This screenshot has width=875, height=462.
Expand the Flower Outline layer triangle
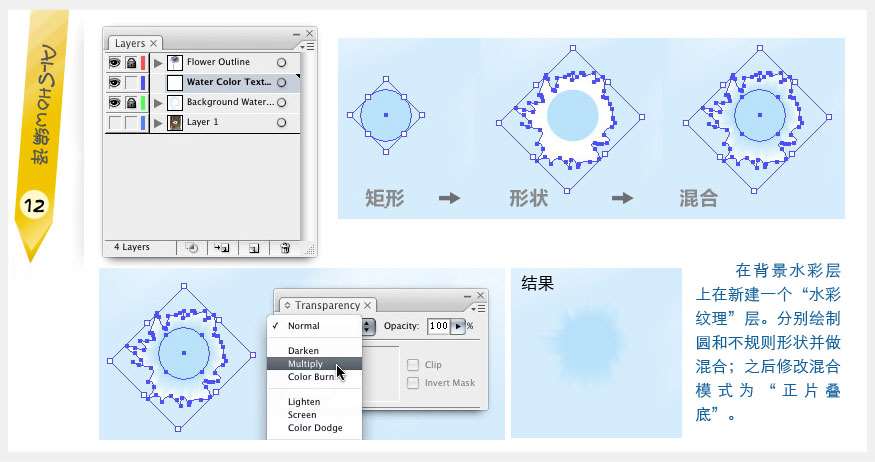pyautogui.click(x=158, y=62)
